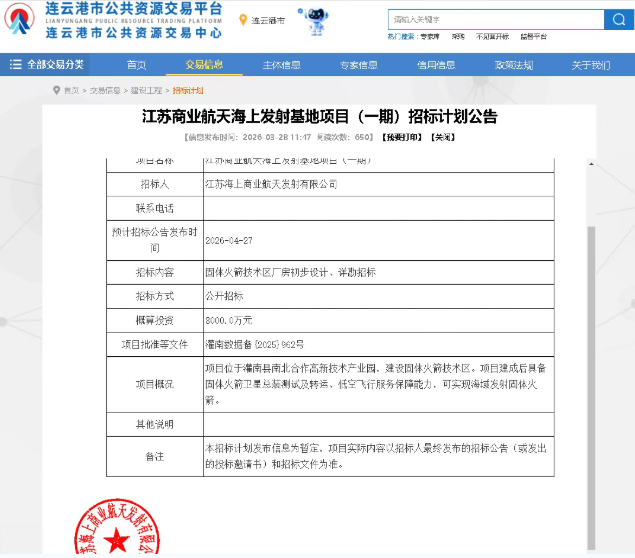The height and width of the screenshot is (558, 635).
Task: Click the approval number 灌南数据备〔2025〕962号
Action: coord(254,345)
